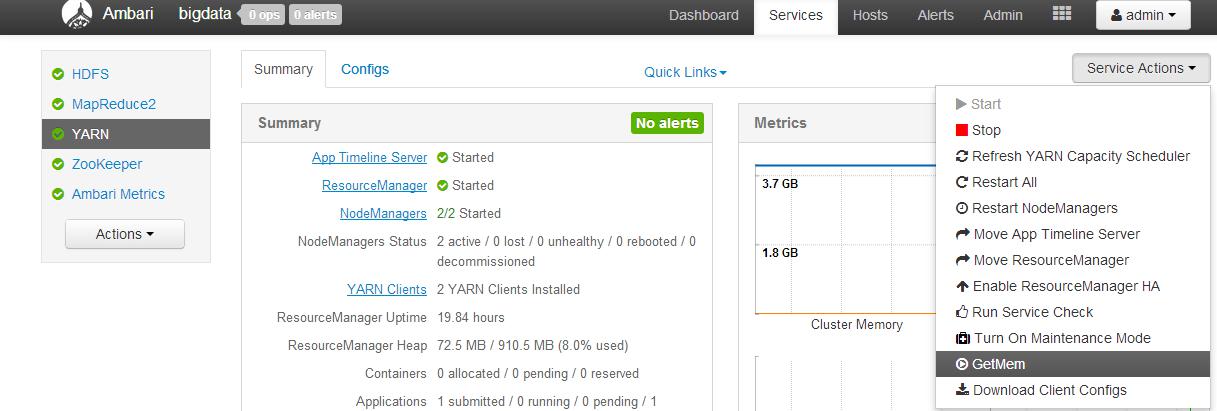Open the sidebar Actions dropdown

pos(125,234)
